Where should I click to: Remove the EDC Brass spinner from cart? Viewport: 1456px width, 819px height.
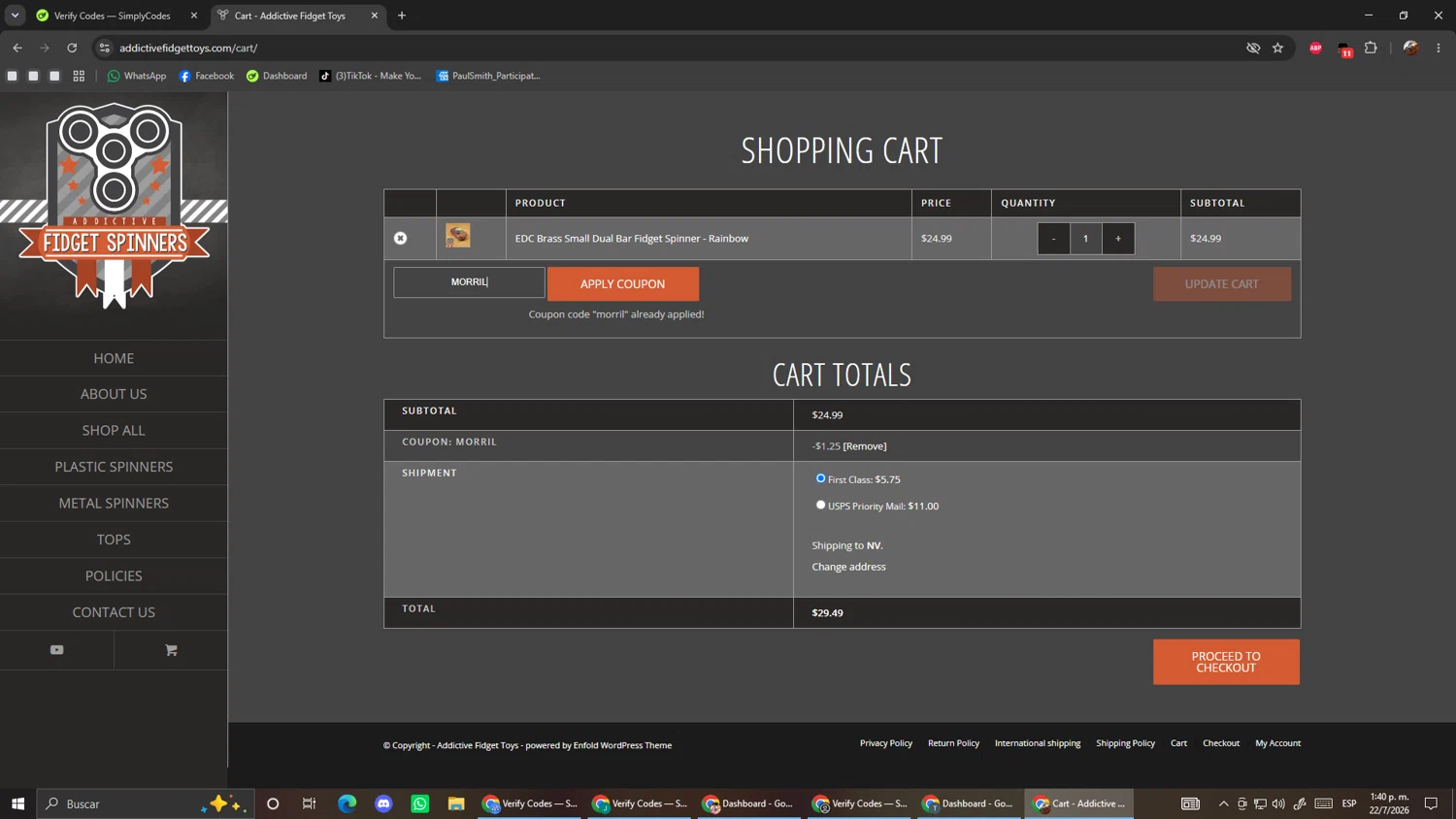coord(400,238)
